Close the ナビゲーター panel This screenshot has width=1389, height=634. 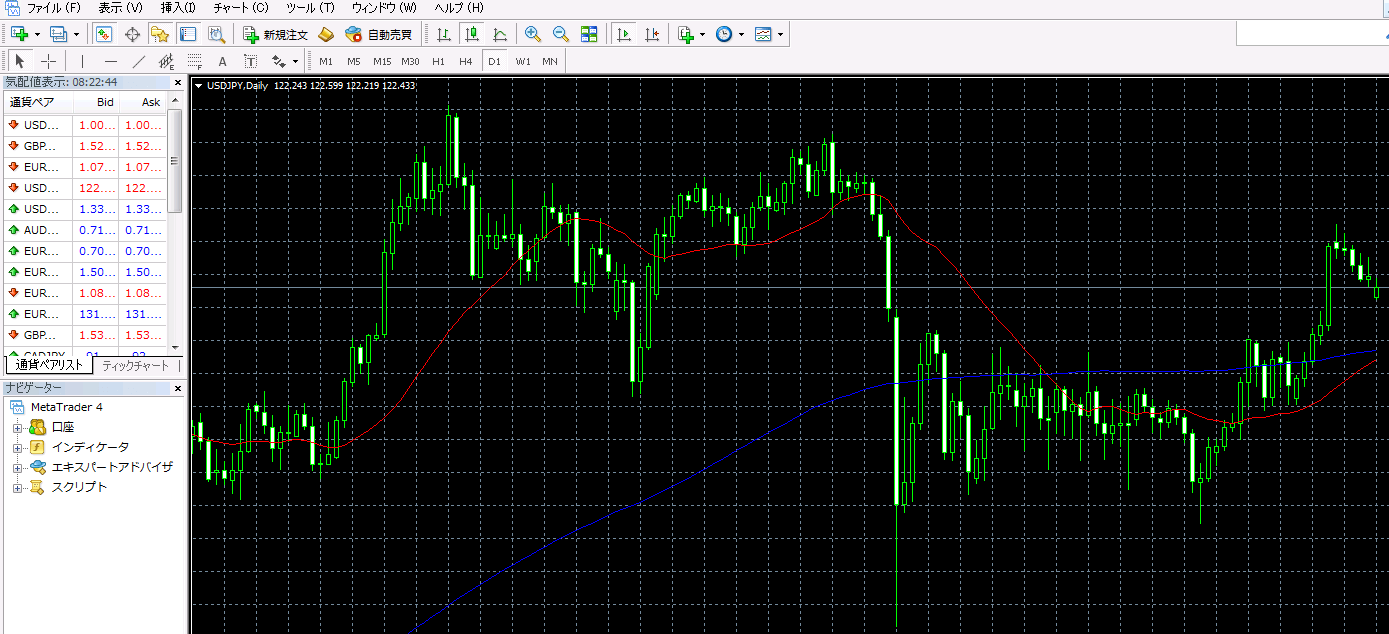(x=178, y=388)
